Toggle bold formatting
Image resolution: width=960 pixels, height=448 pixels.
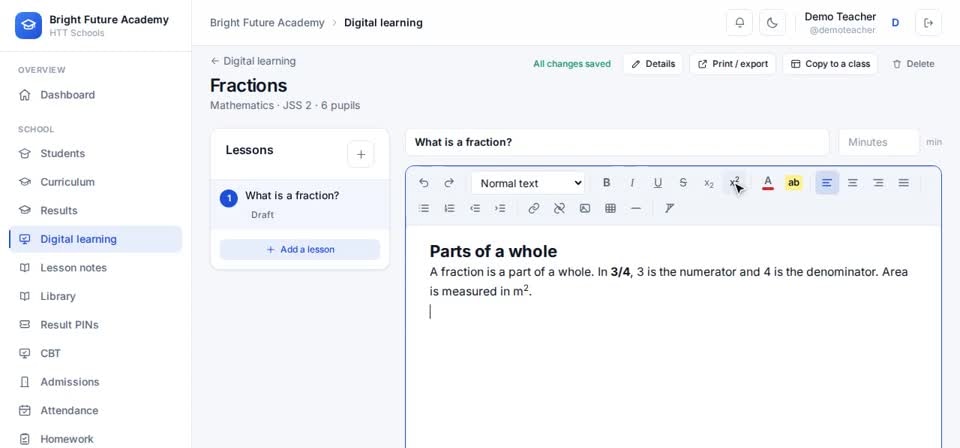(606, 183)
